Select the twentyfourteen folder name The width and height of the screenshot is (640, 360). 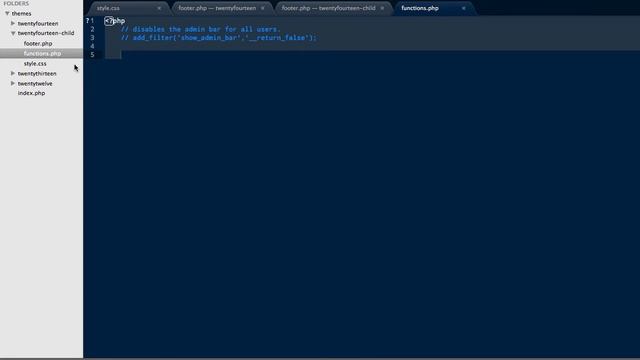38,24
